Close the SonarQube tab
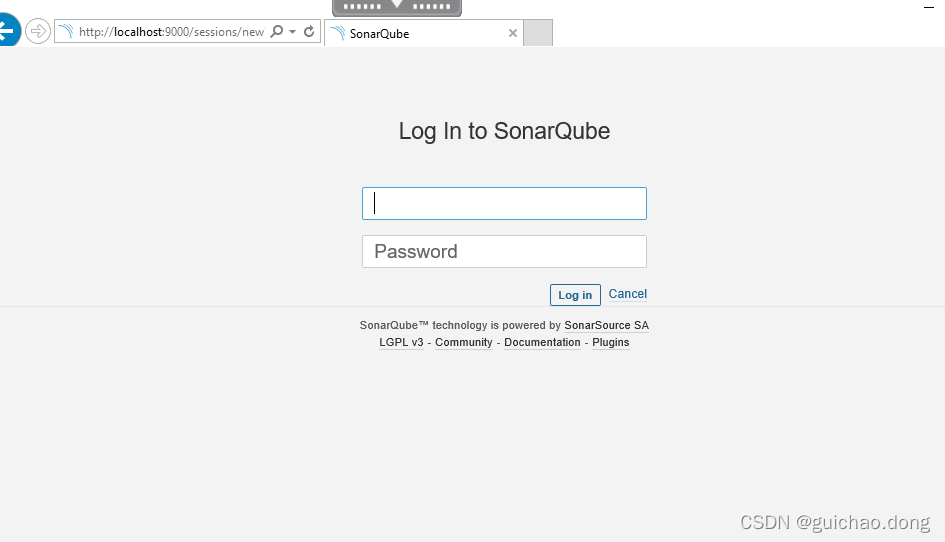This screenshot has width=945, height=542. point(513,33)
